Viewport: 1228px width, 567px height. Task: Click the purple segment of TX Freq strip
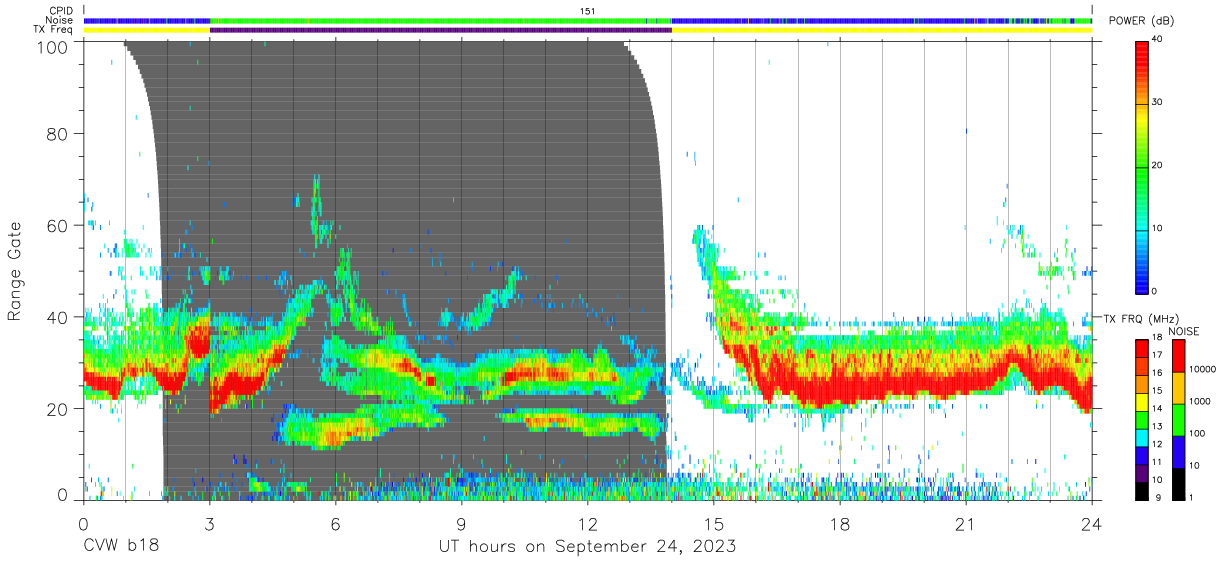click(x=440, y=30)
